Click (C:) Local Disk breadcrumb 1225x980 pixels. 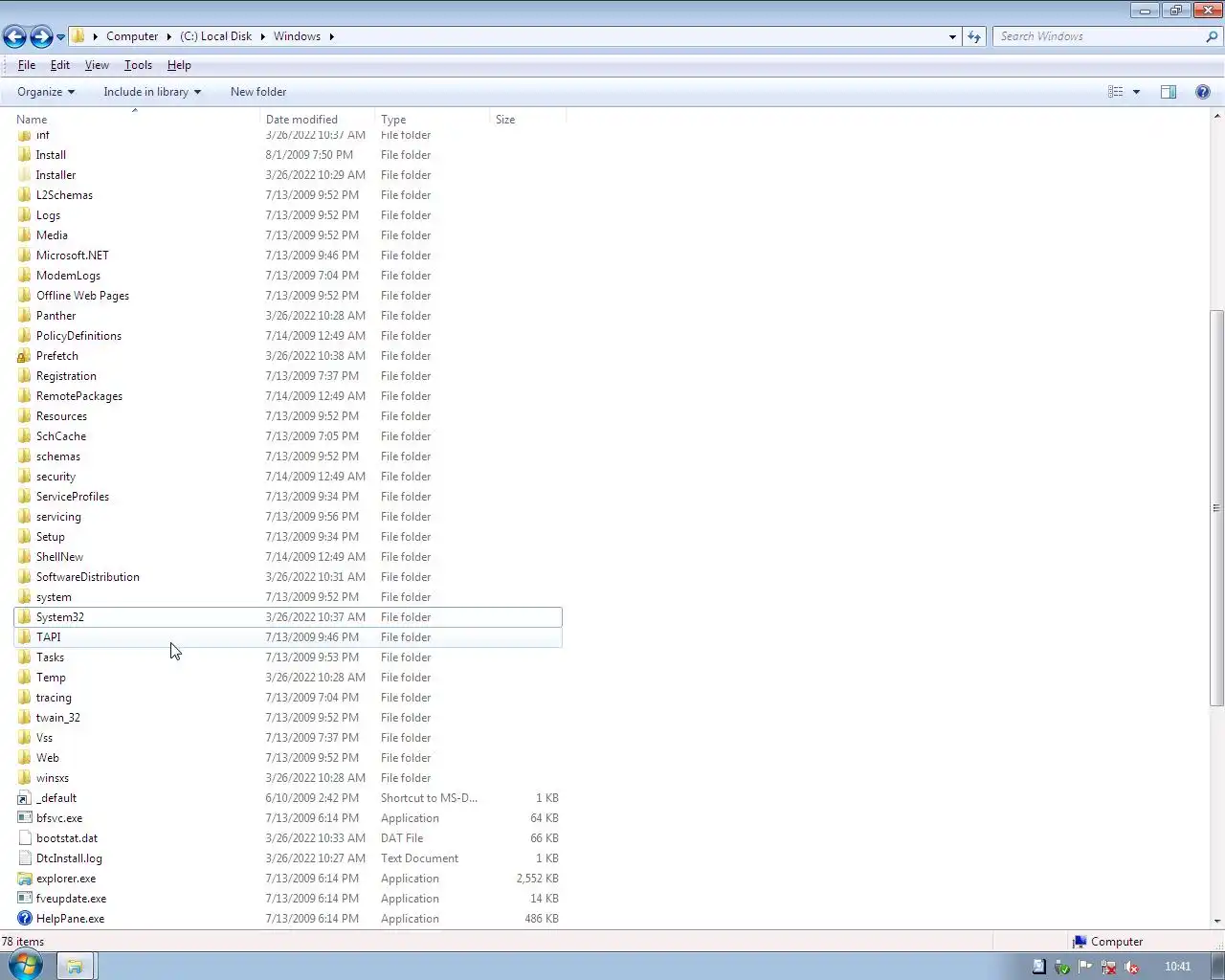pyautogui.click(x=215, y=36)
